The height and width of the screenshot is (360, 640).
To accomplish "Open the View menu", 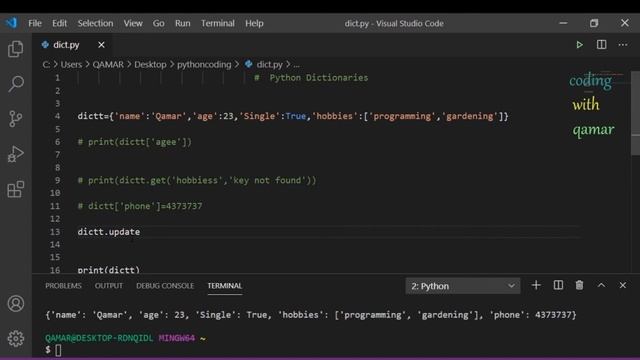I will pos(133,23).
